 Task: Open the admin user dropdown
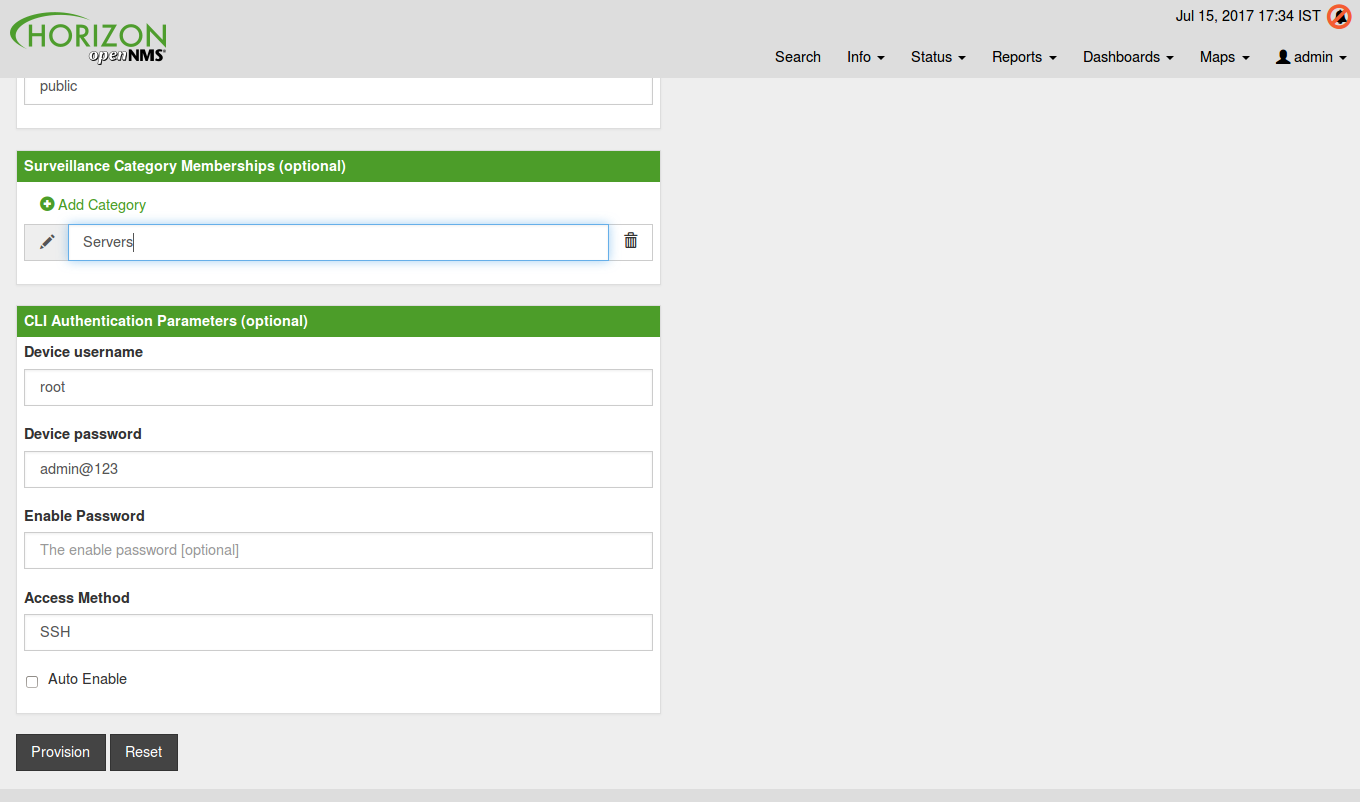pos(1311,57)
